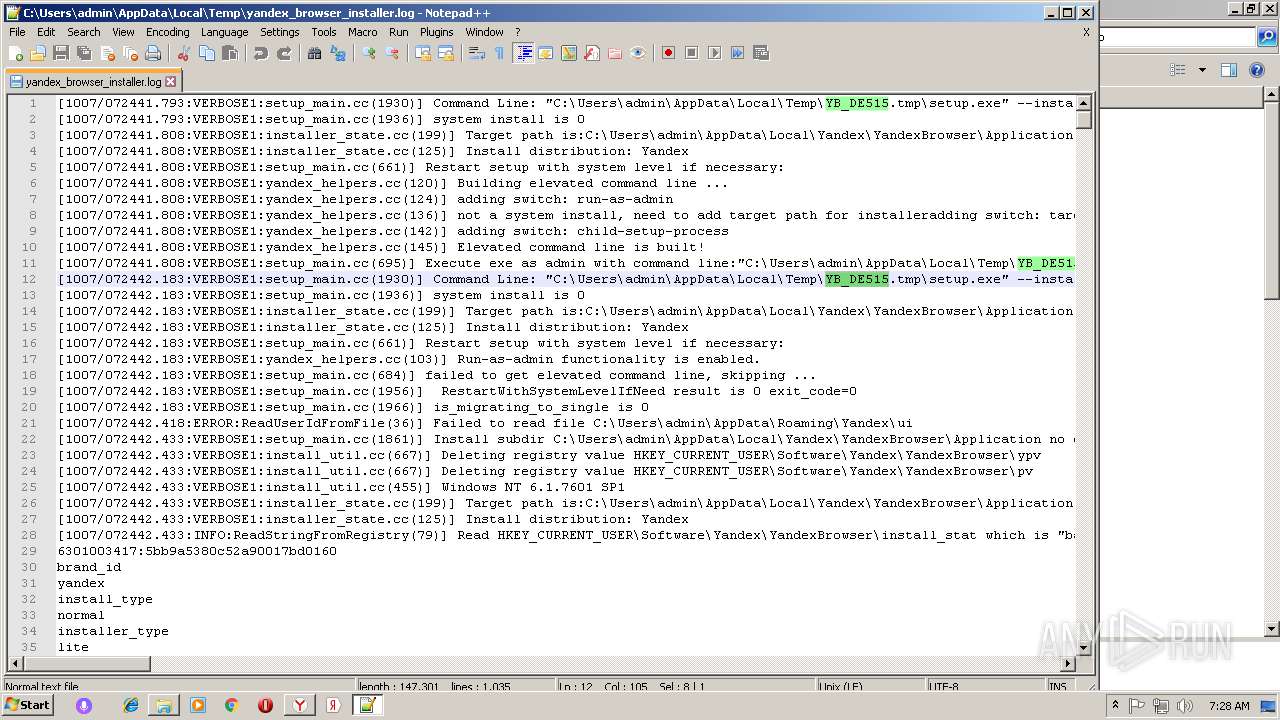Toggle synchronized horizontal scrolling
The width and height of the screenshot is (1280, 720).
(445, 53)
